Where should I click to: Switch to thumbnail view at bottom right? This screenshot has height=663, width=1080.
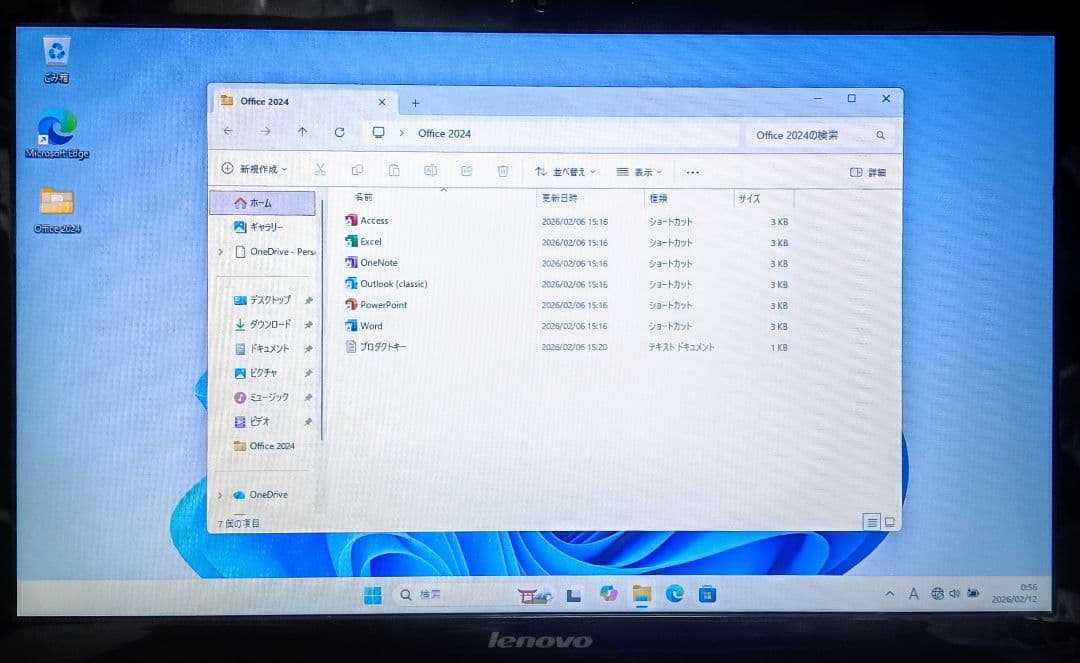pyautogui.click(x=888, y=521)
